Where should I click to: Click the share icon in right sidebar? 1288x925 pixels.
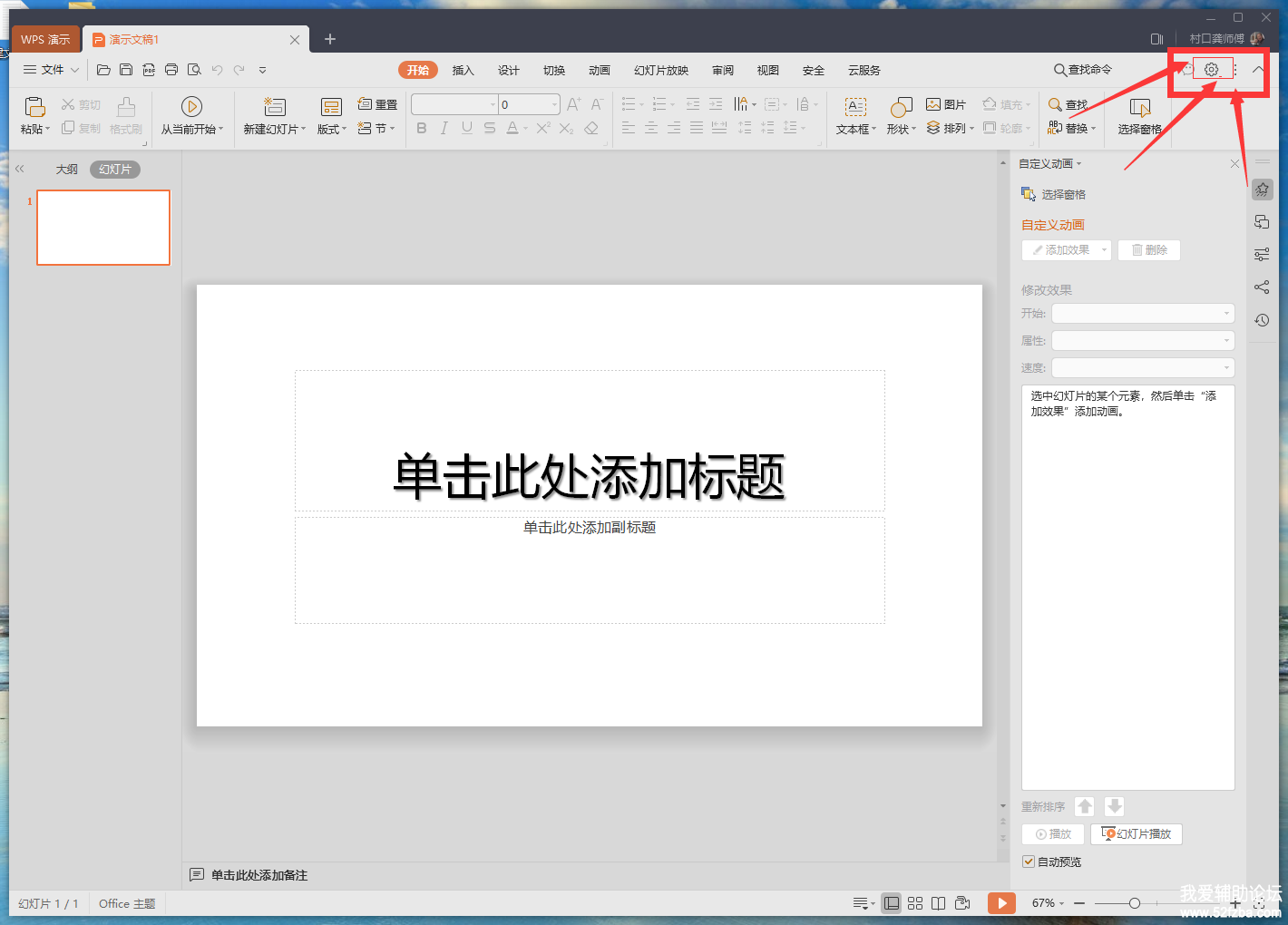point(1262,287)
